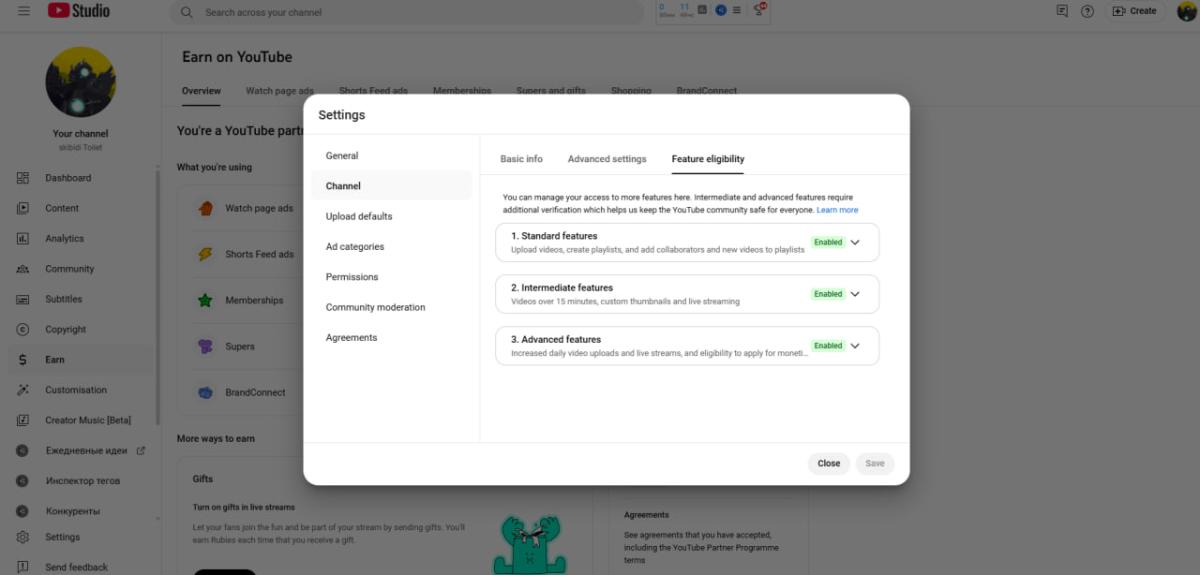Click 'Turn on gifts in live streams' text
This screenshot has width=1200, height=575.
coord(244,507)
